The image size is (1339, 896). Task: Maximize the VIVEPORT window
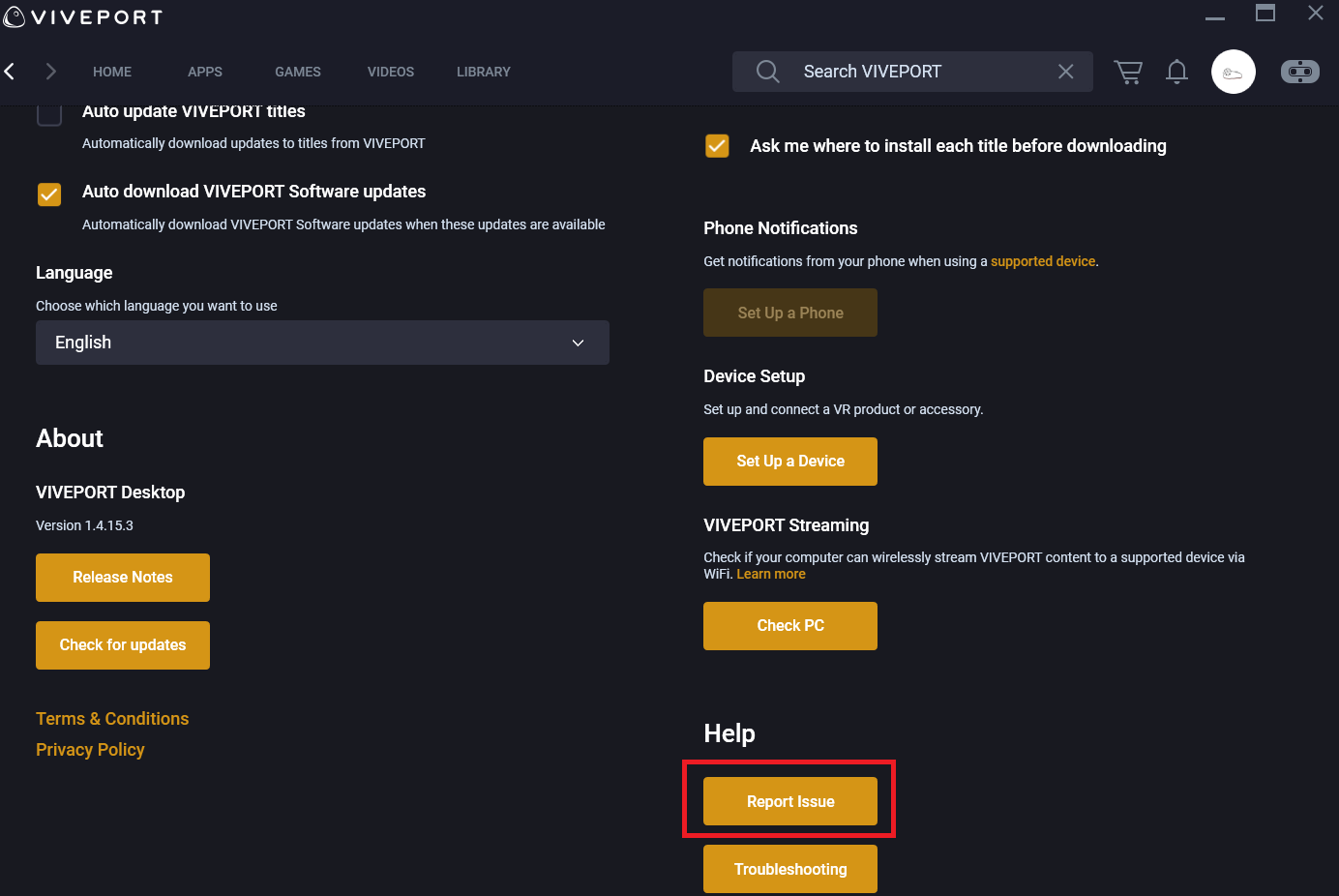pyautogui.click(x=1265, y=13)
